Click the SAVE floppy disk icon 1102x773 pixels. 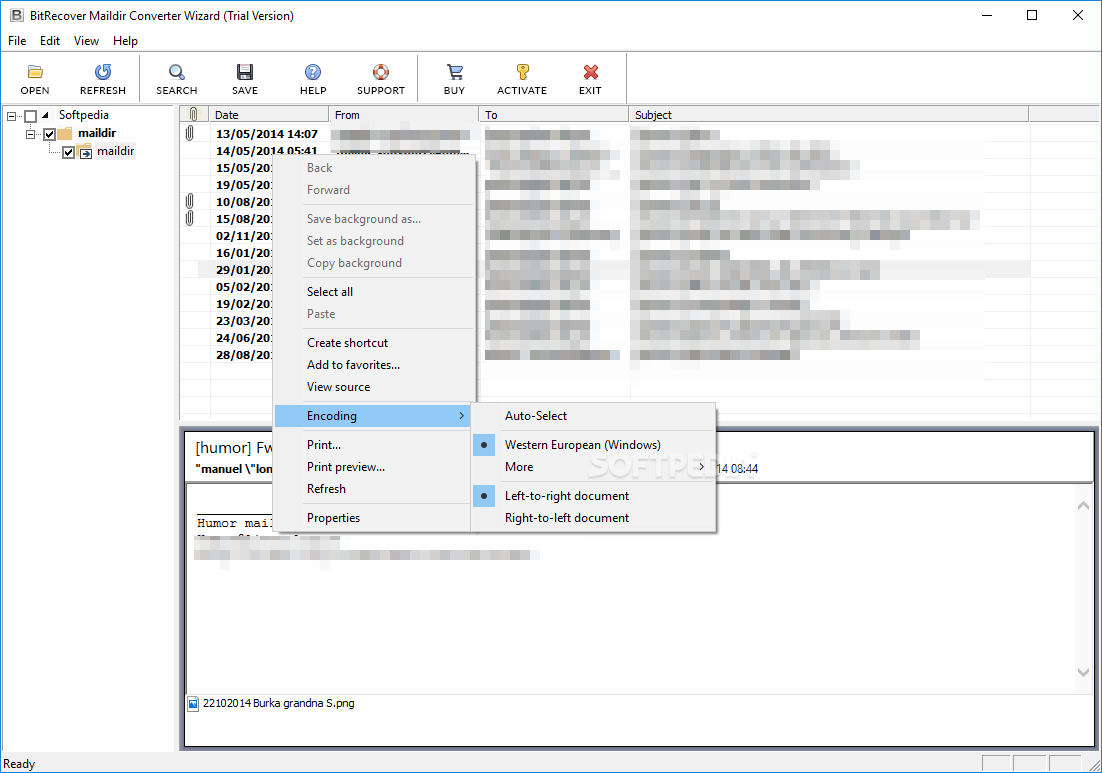pos(245,72)
